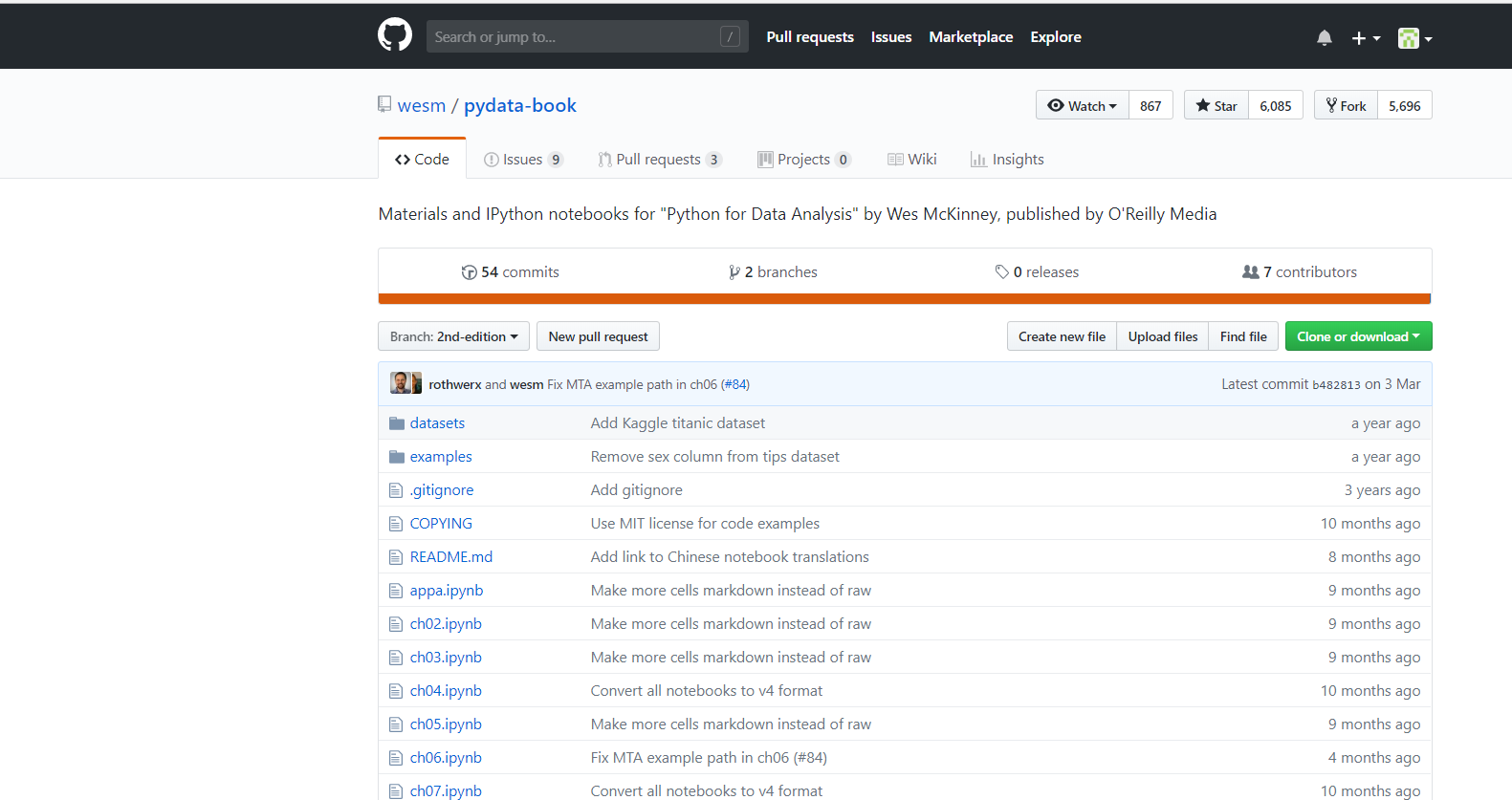Click Find file

tap(1243, 336)
